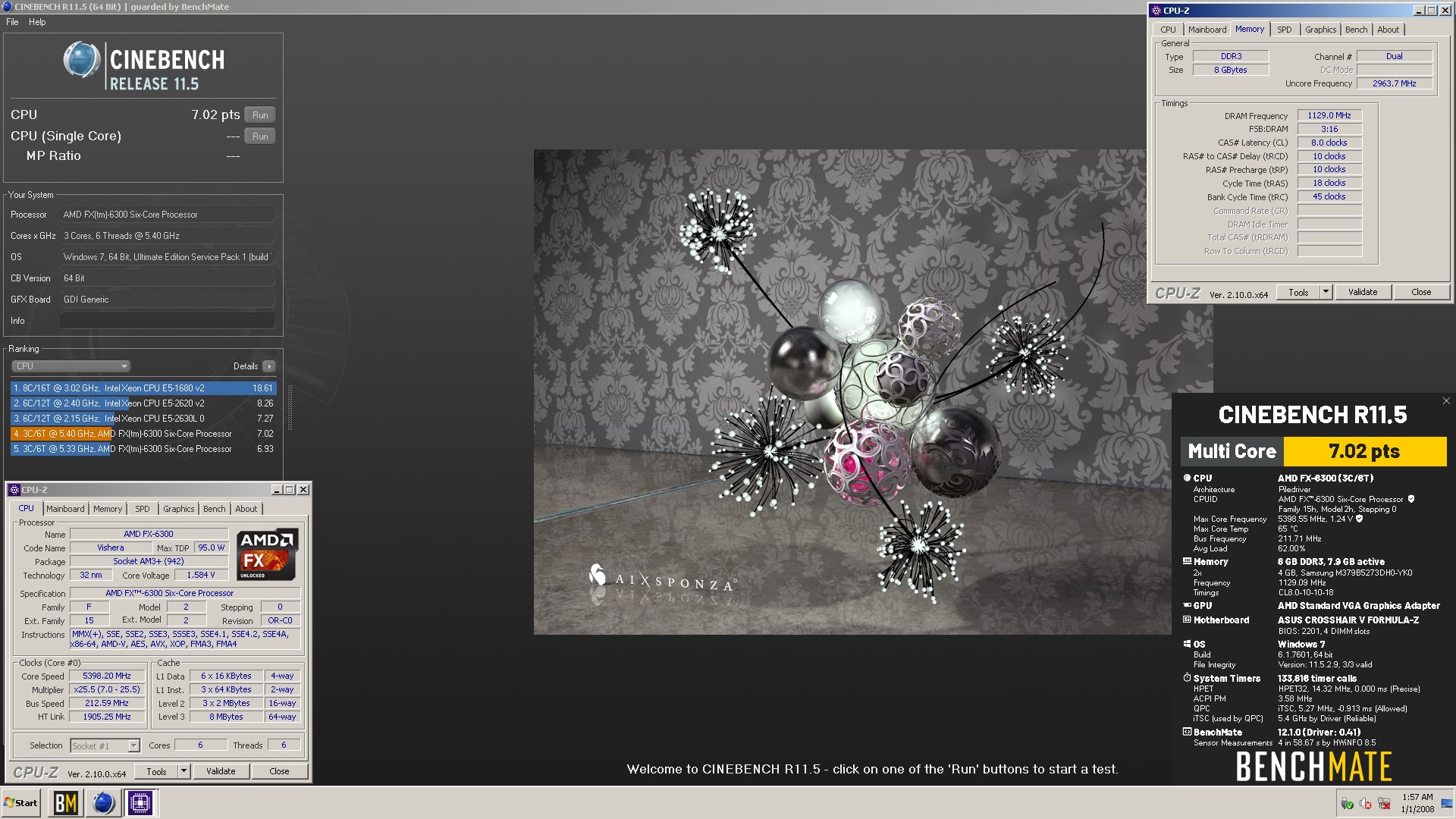Image resolution: width=1456 pixels, height=819 pixels.
Task: Switch to Mainboard tab in lower CPU-Z window
Action: click(x=65, y=509)
